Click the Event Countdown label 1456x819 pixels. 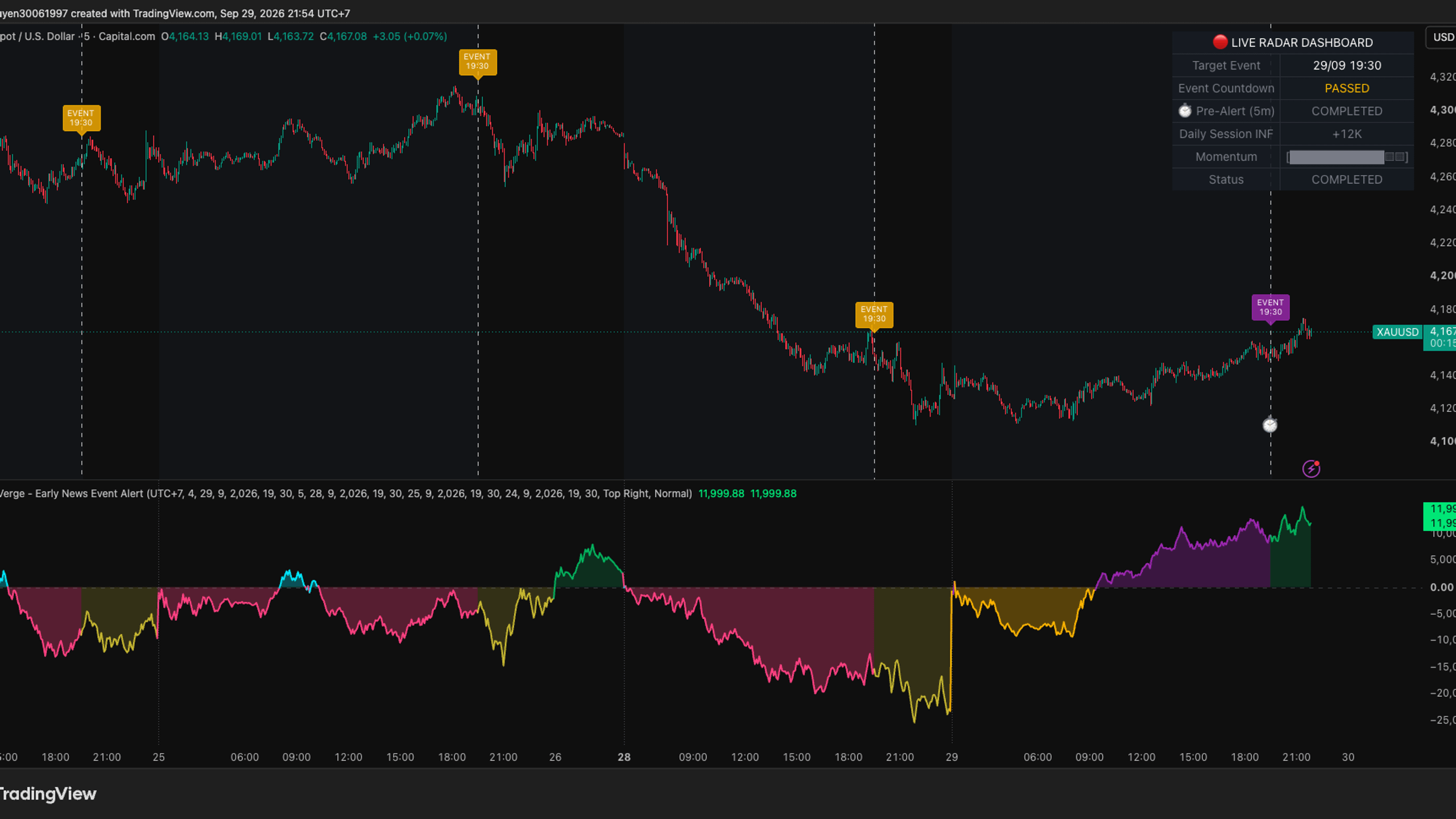tap(1226, 88)
